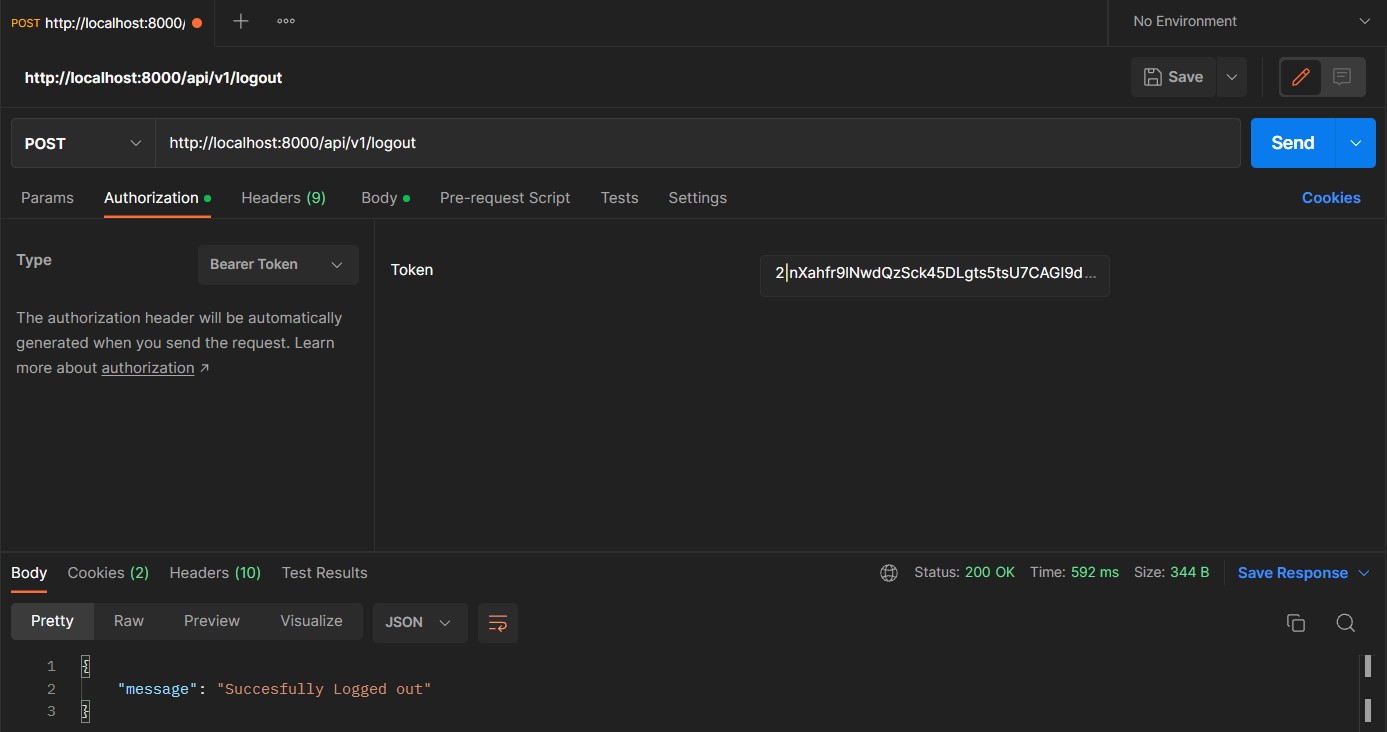Viewport: 1387px width, 732px height.
Task: Switch to the Headers (9) tab
Action: tap(283, 197)
